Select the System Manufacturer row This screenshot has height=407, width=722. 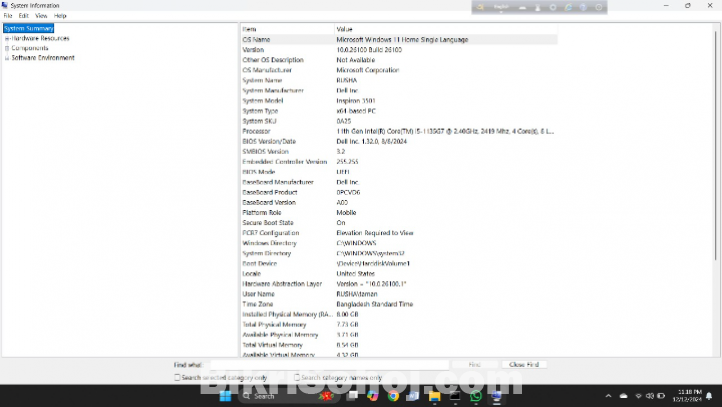[x=399, y=90]
